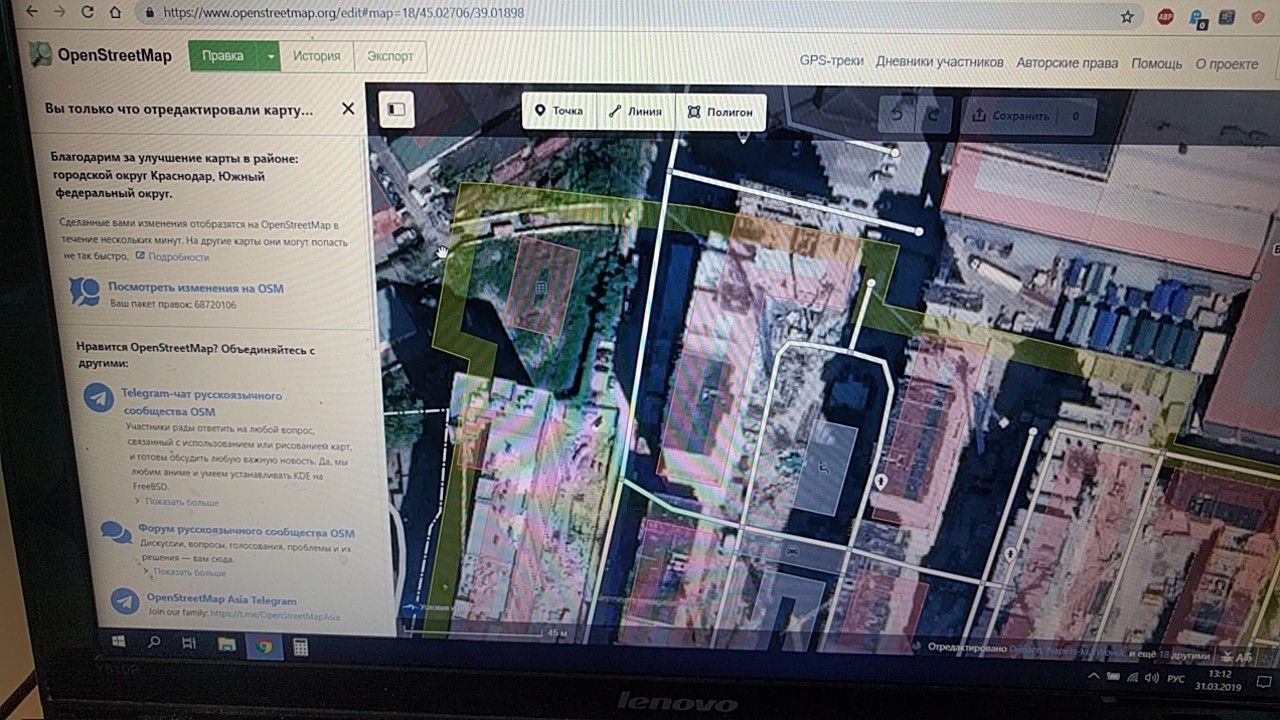
Task: Click the openstreetmap.org address bar
Action: pos(630,14)
